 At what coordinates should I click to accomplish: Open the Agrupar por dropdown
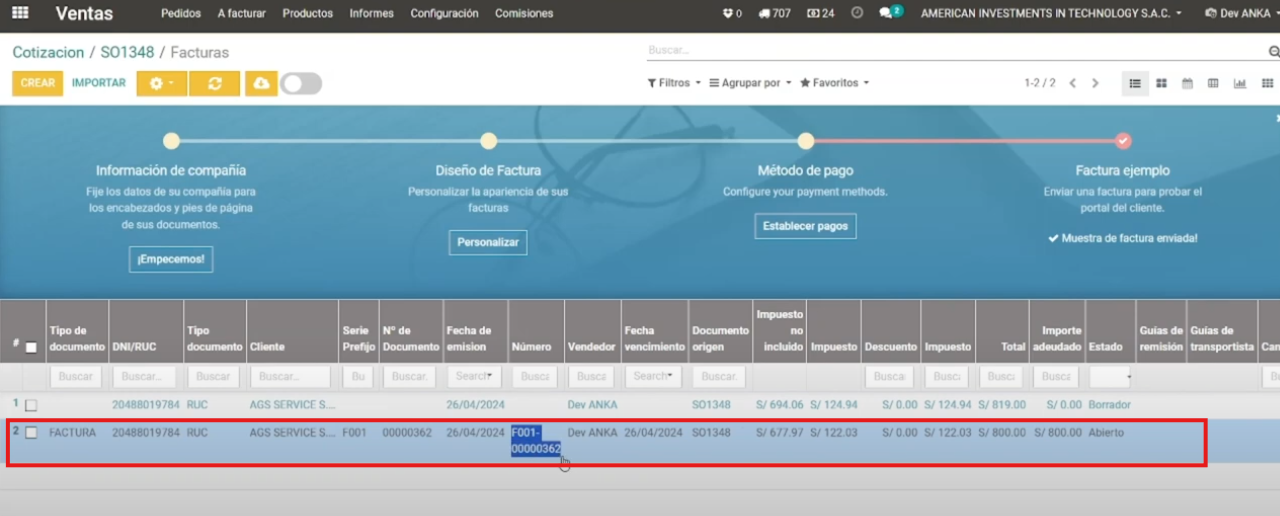pos(751,83)
